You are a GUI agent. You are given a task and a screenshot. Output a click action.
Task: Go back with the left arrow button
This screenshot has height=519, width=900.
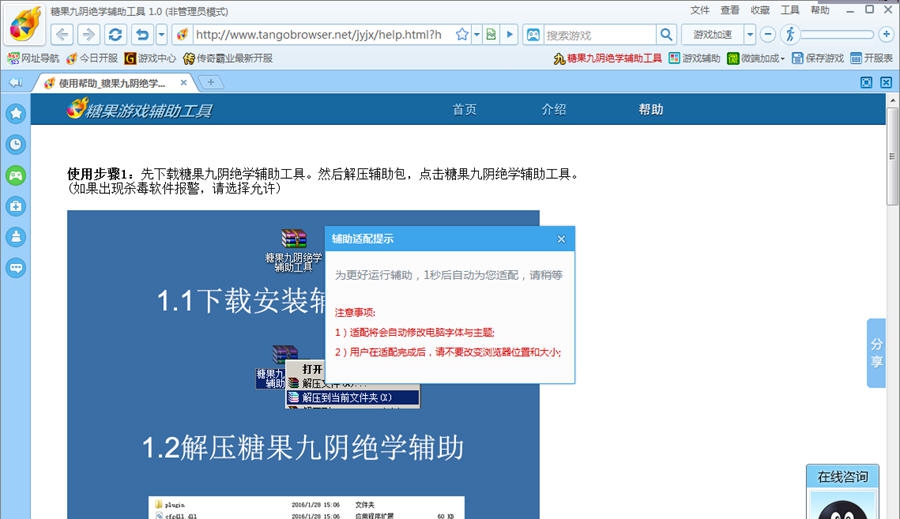[x=62, y=34]
